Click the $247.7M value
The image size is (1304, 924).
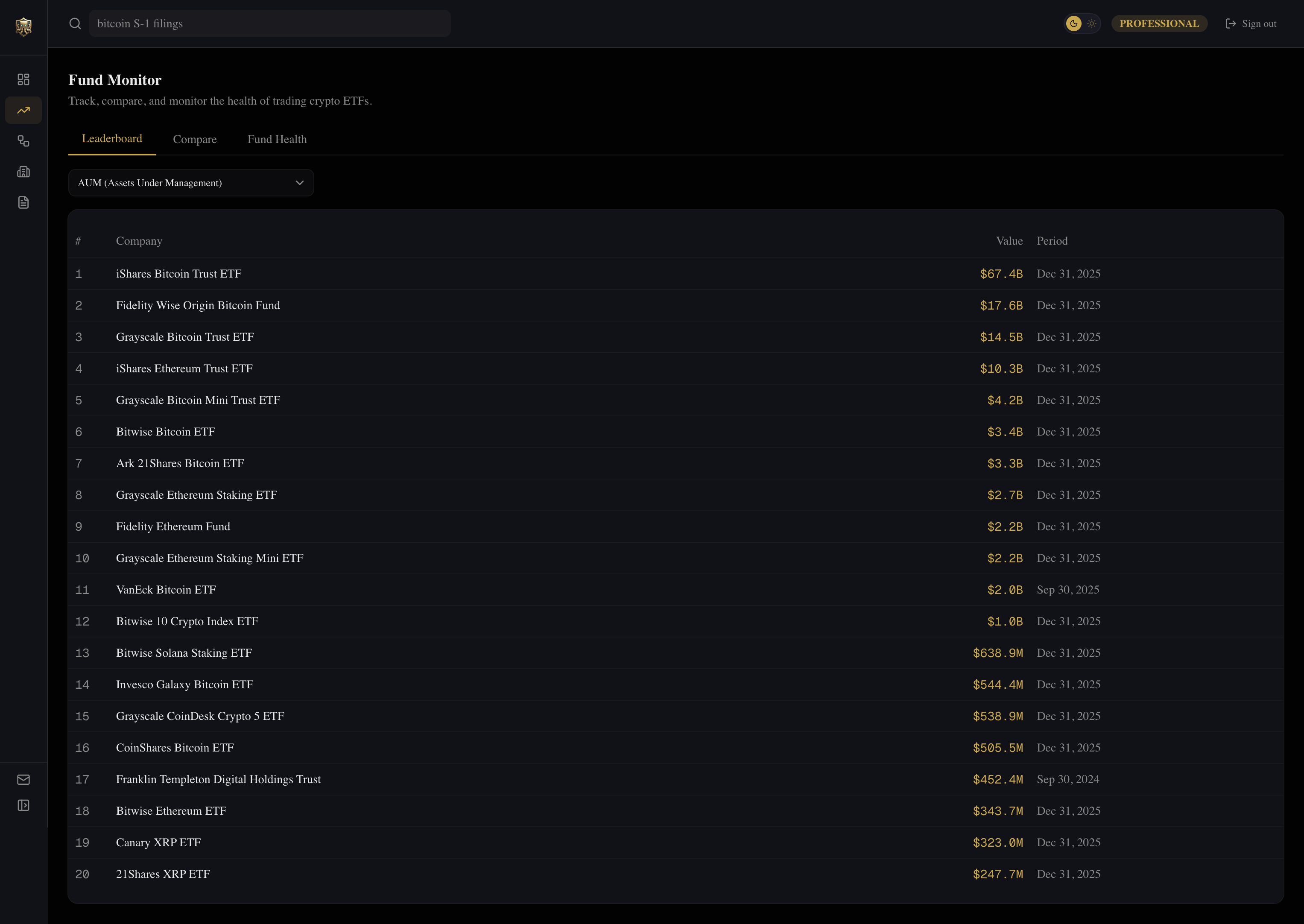997,874
